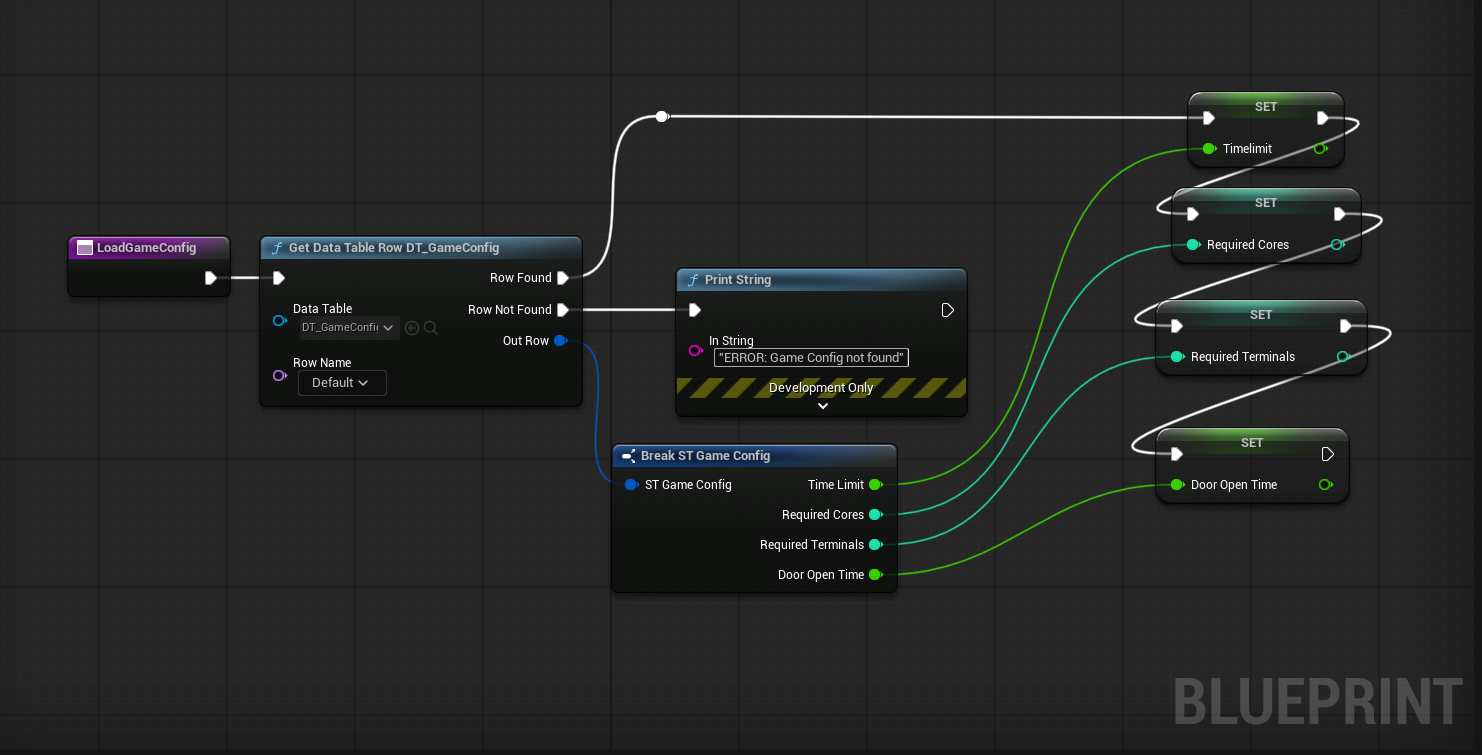Click the In String input pin
The width and height of the screenshot is (1482, 755).
[696, 350]
